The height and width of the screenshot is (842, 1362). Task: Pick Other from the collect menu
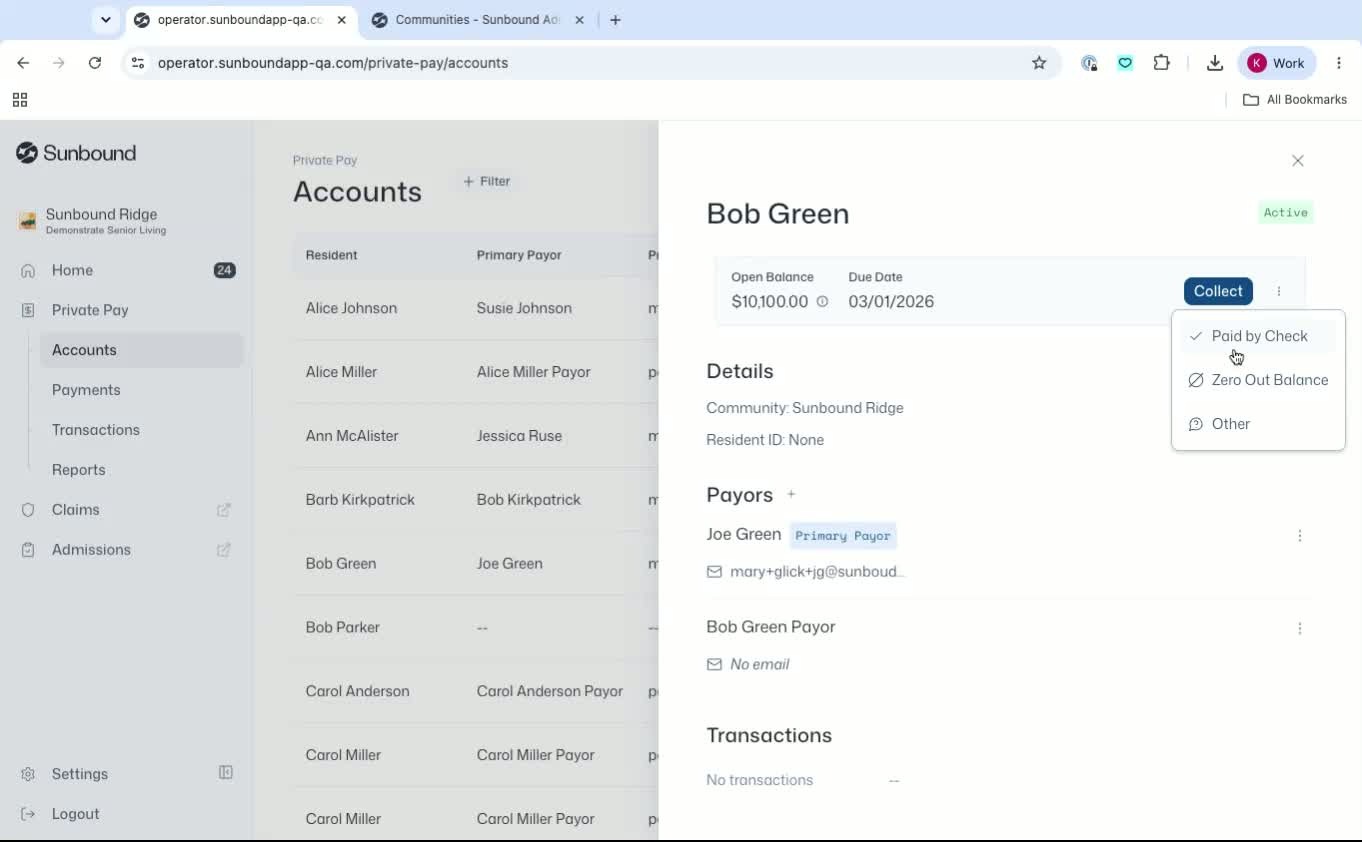tap(1258, 424)
